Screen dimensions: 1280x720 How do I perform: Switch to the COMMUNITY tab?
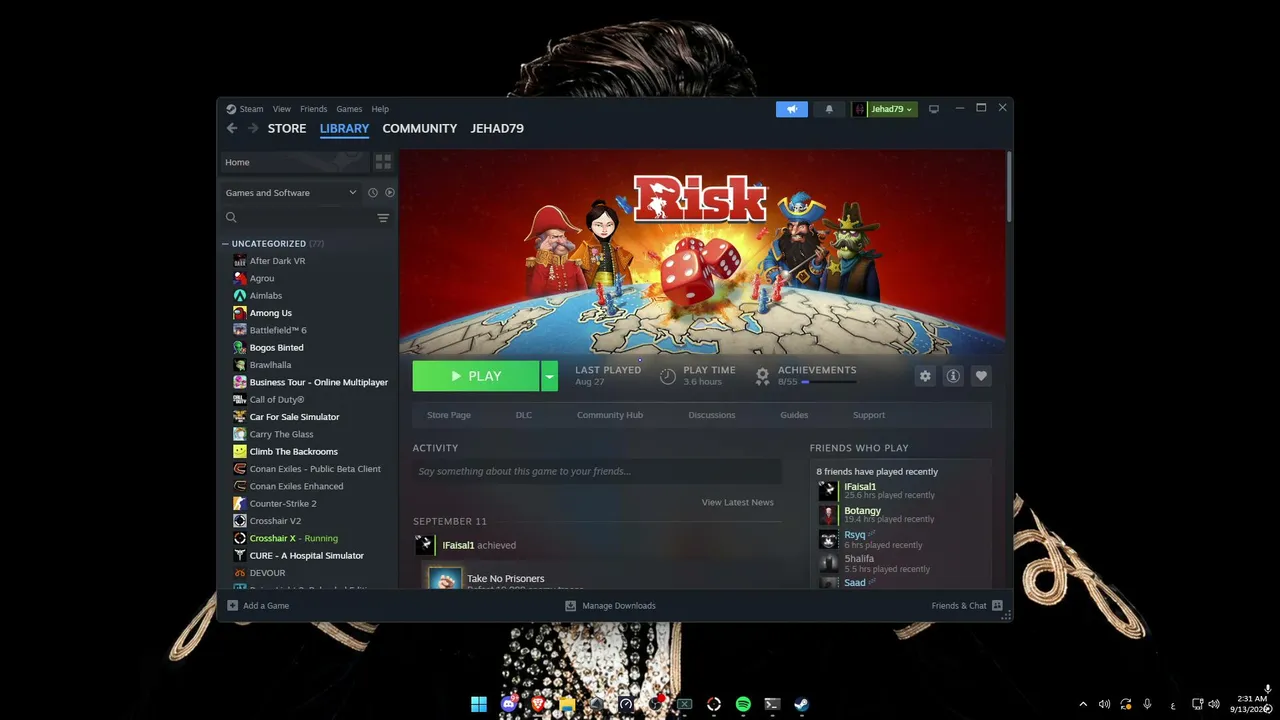pyautogui.click(x=420, y=128)
